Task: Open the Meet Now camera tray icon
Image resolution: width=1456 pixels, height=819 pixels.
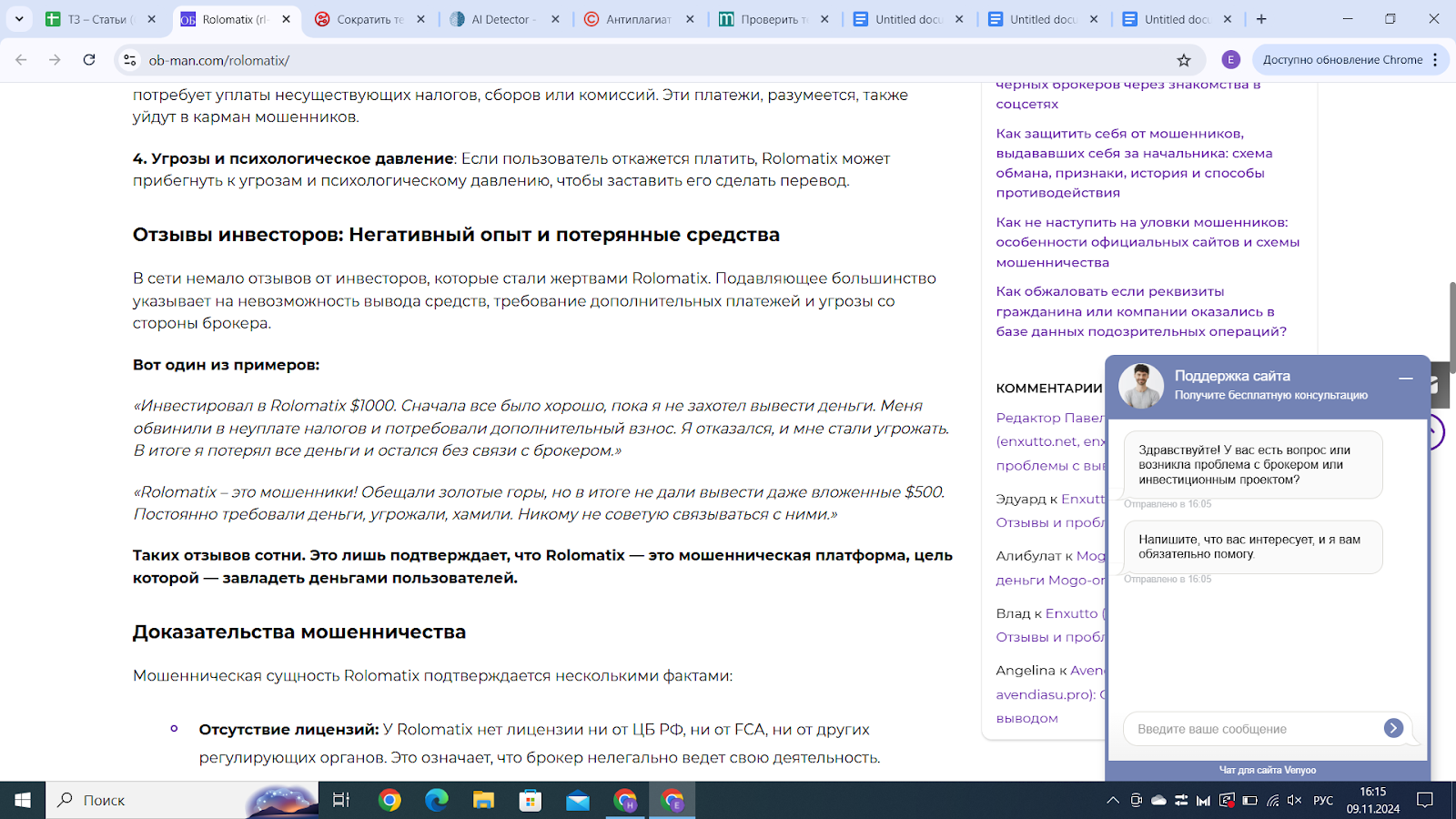Action: (x=1136, y=801)
